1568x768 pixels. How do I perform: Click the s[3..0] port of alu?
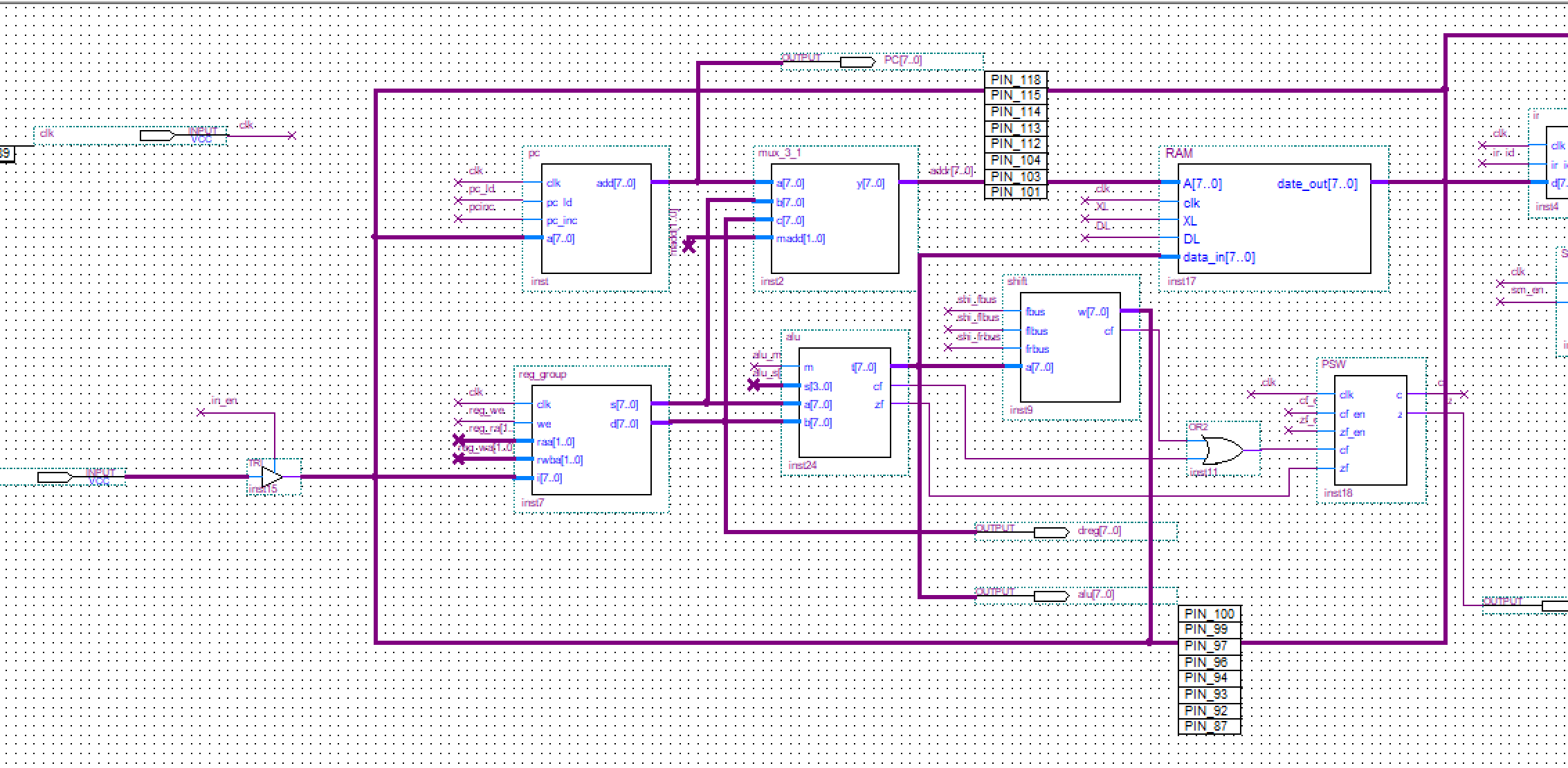[x=818, y=387]
